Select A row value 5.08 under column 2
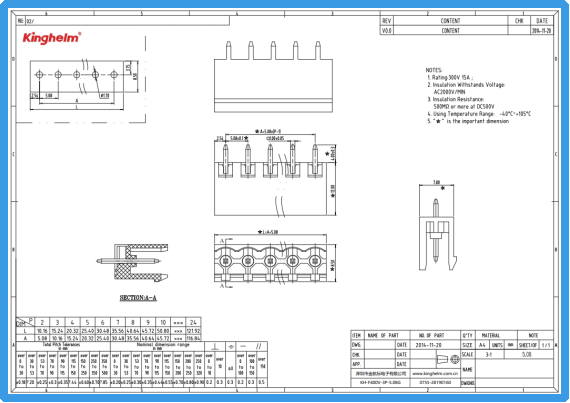The image size is (570, 403). pos(42,338)
